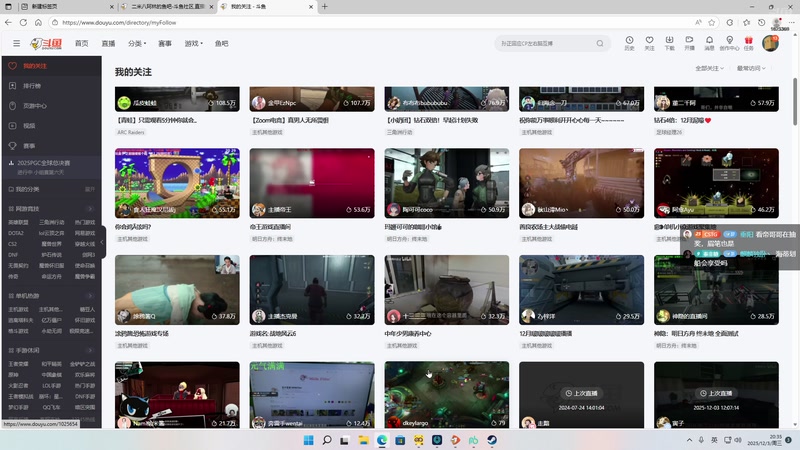The width and height of the screenshot is (800, 450).
Task: Open 直播 in top navigation
Action: click(108, 43)
